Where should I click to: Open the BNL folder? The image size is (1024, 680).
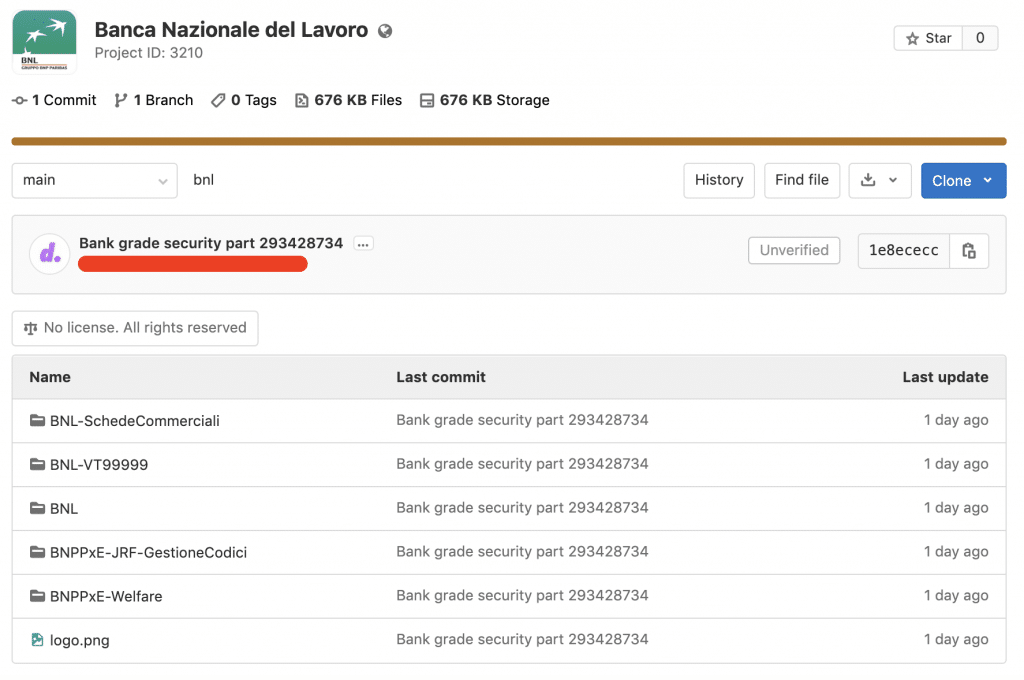coord(64,508)
